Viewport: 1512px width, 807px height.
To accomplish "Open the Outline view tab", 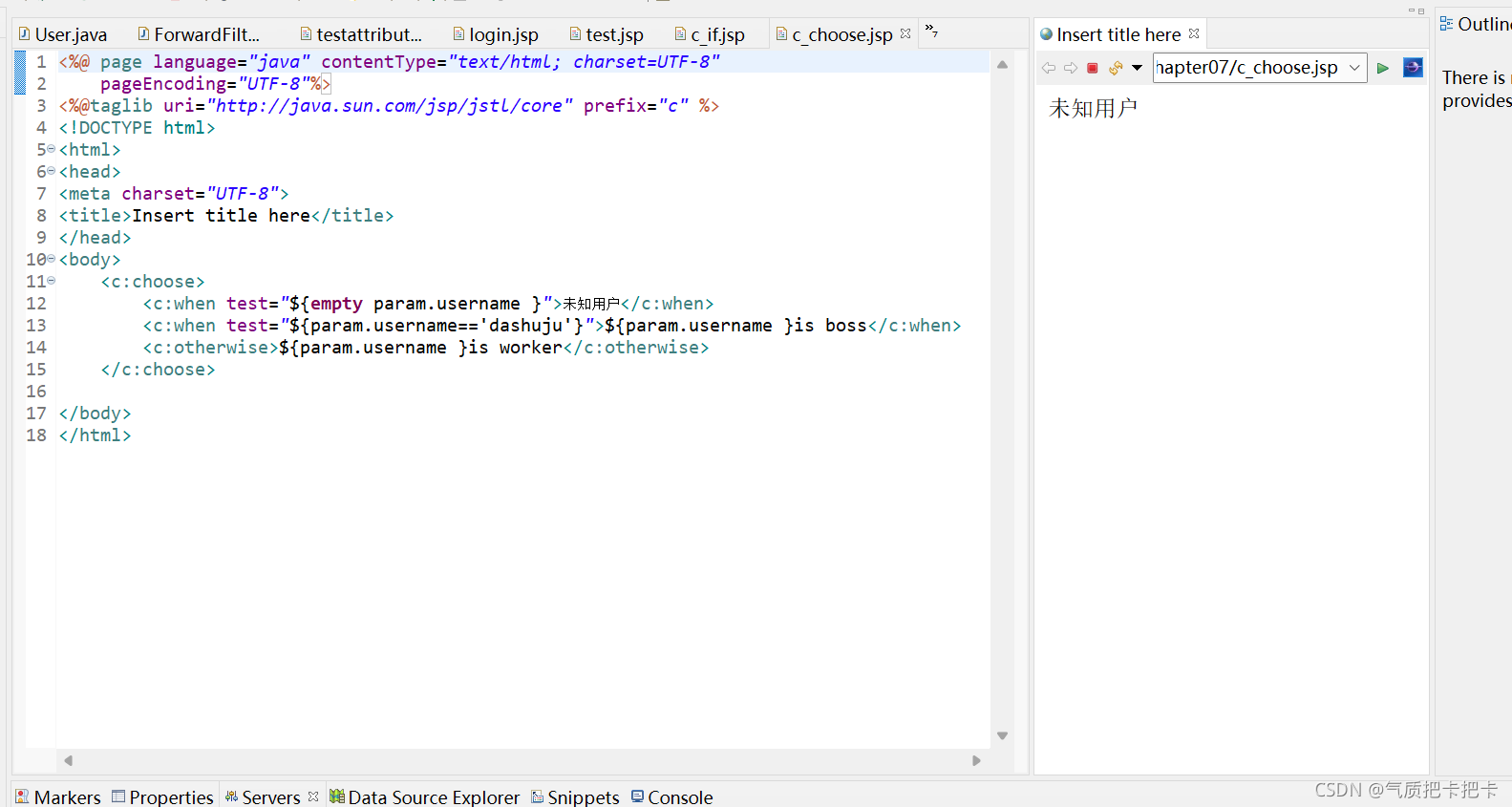I will (1476, 24).
